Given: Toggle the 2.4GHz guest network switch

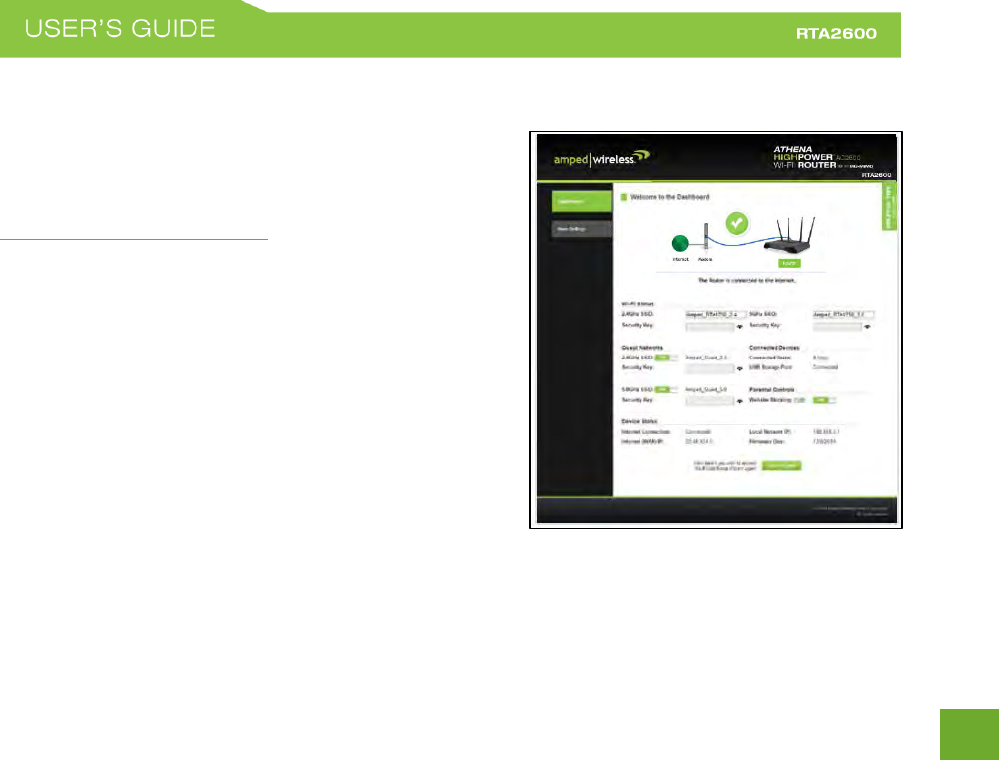Looking at the screenshot, I should coord(666,358).
